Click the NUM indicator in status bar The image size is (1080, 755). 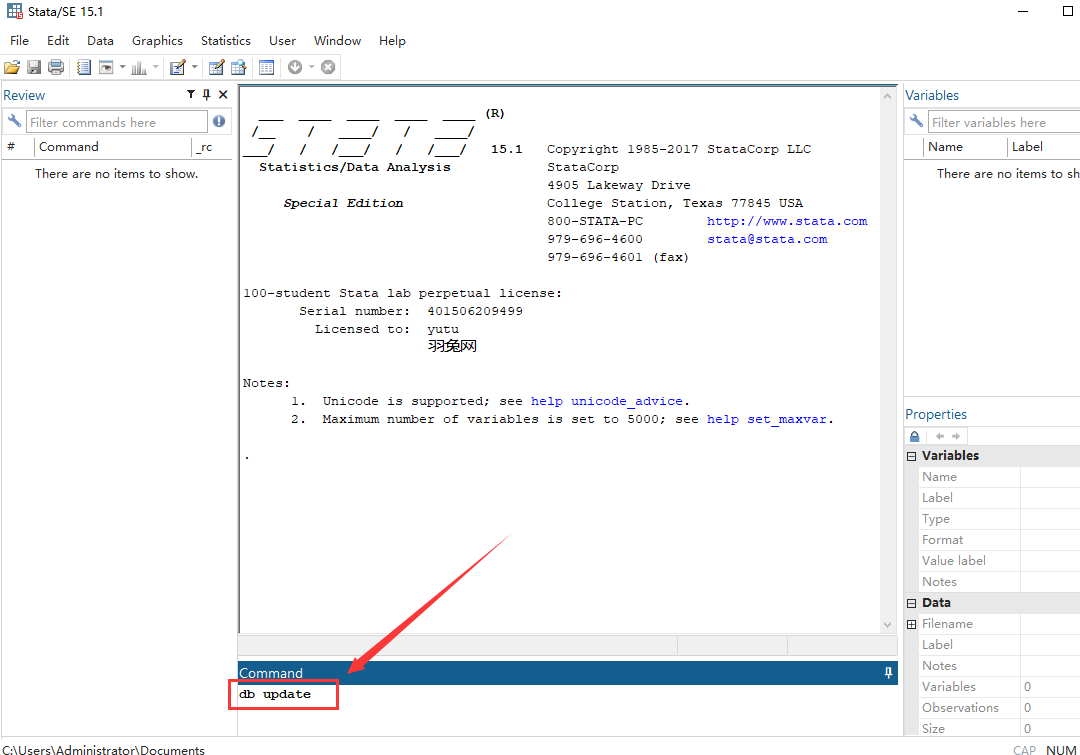(1061, 749)
